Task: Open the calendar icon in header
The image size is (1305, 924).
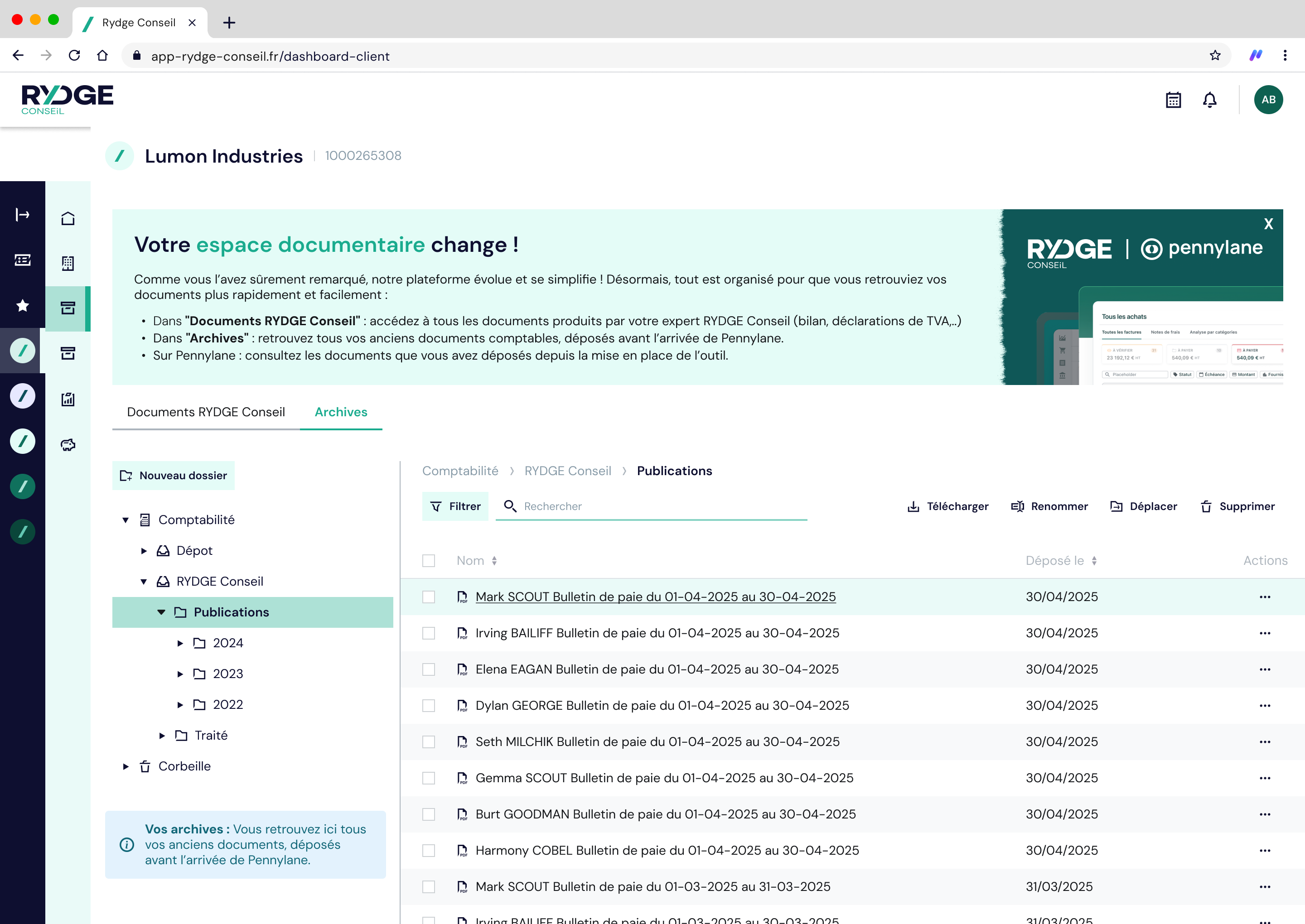Action: (x=1173, y=100)
